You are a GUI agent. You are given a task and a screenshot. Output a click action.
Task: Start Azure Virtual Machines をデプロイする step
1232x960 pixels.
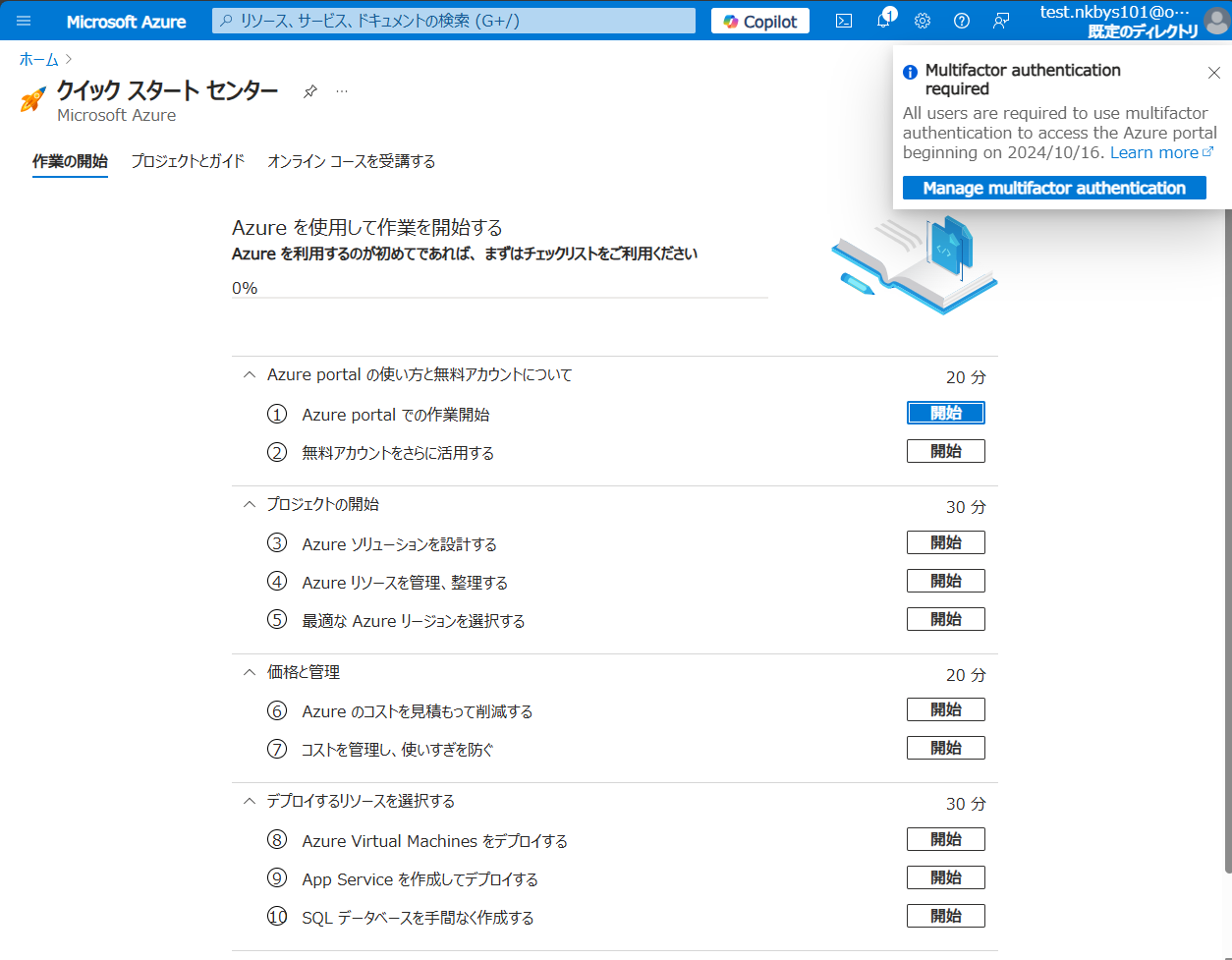pyautogui.click(x=945, y=839)
